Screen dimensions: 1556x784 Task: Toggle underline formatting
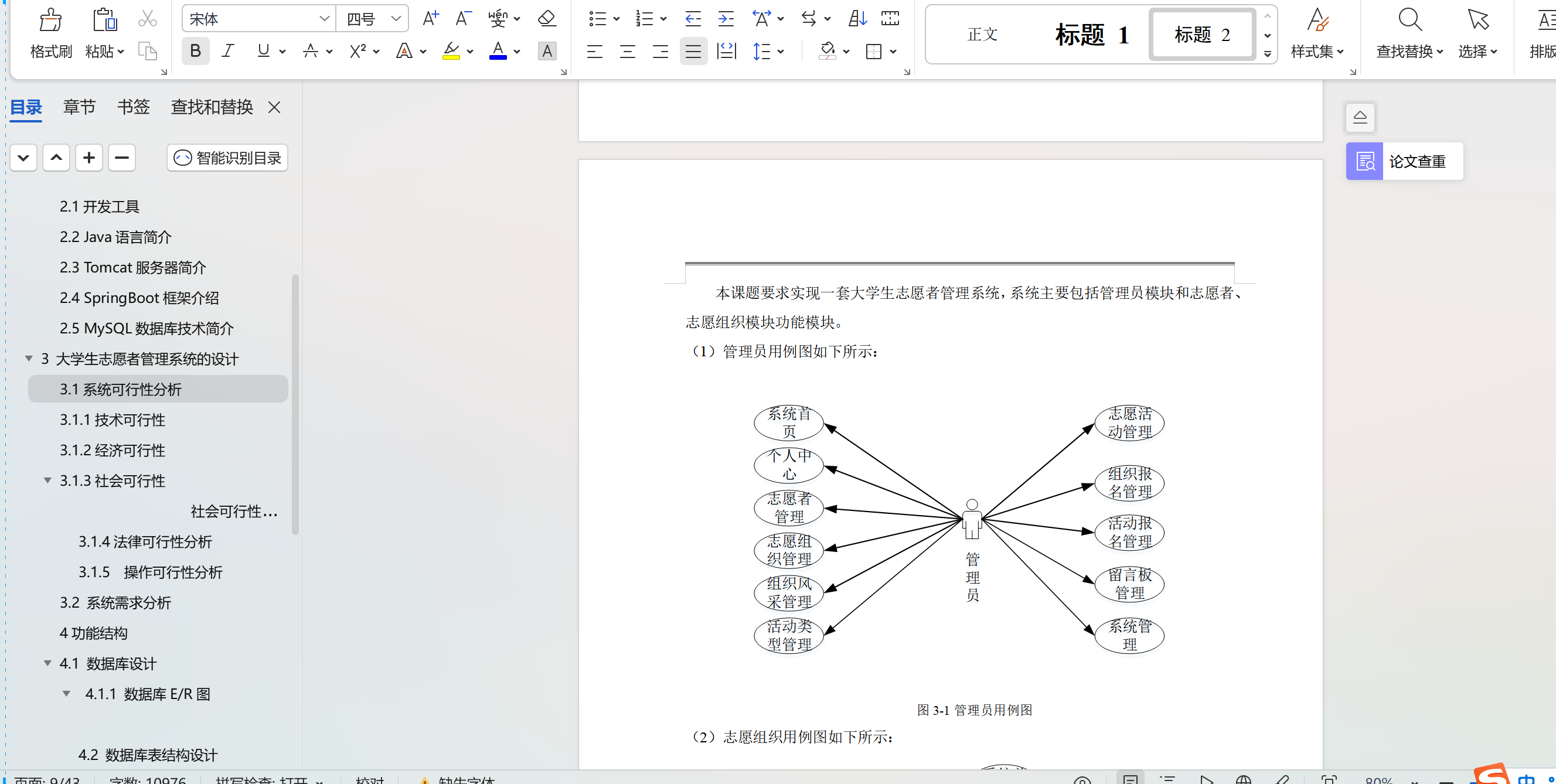pyautogui.click(x=264, y=51)
